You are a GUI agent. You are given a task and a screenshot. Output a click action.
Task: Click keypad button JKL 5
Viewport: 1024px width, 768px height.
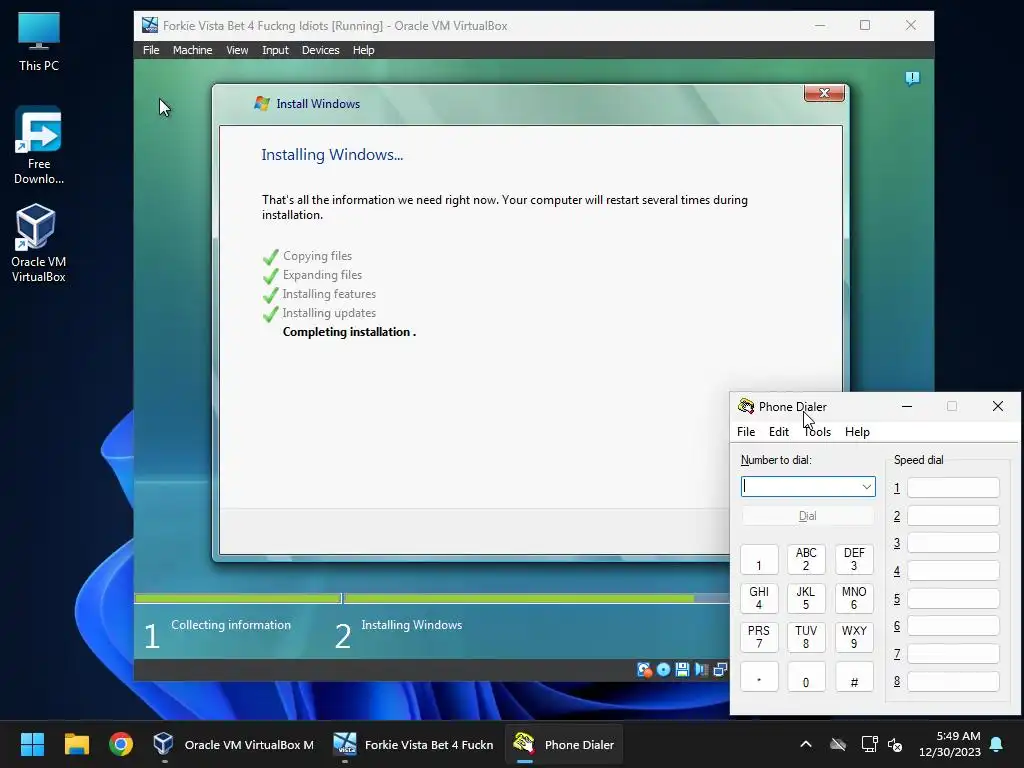tap(806, 598)
